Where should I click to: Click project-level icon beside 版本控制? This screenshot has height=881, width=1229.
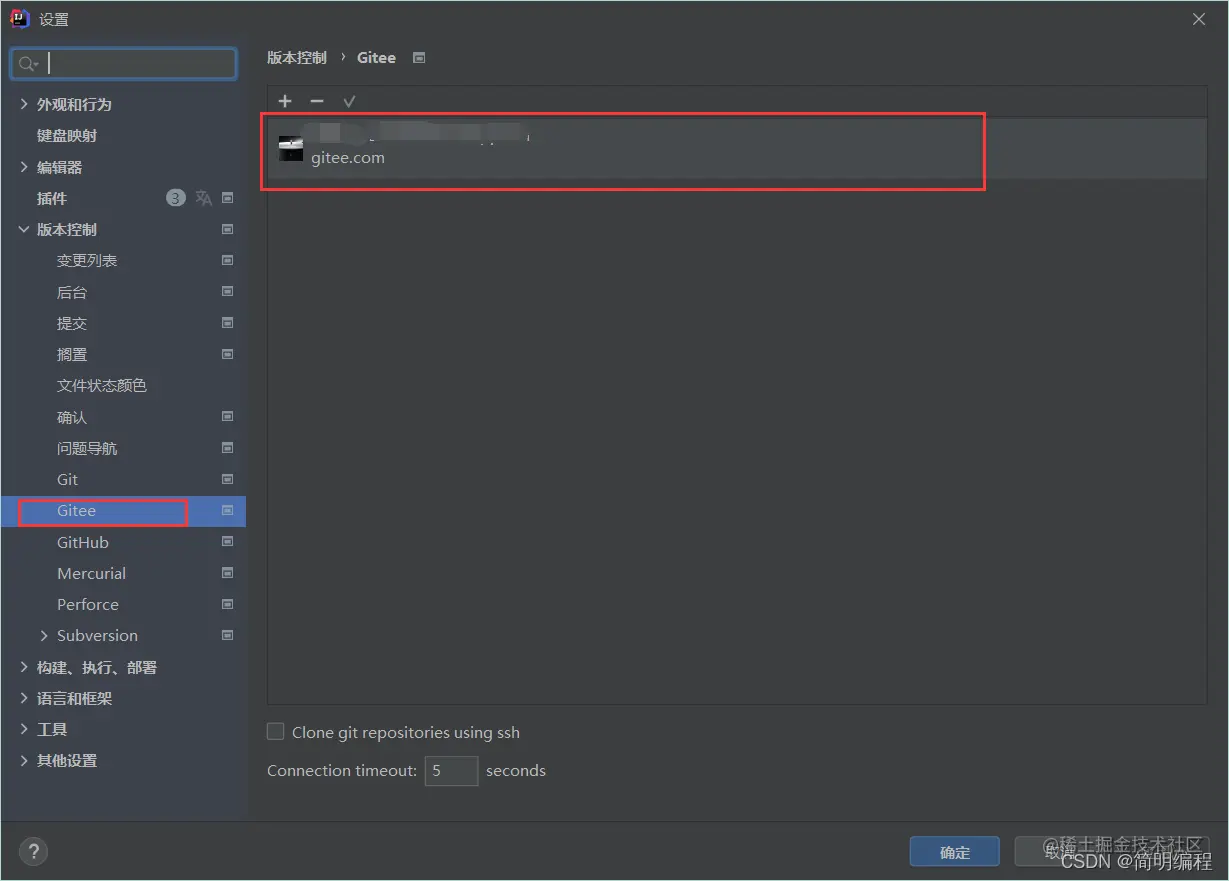pyautogui.click(x=228, y=229)
